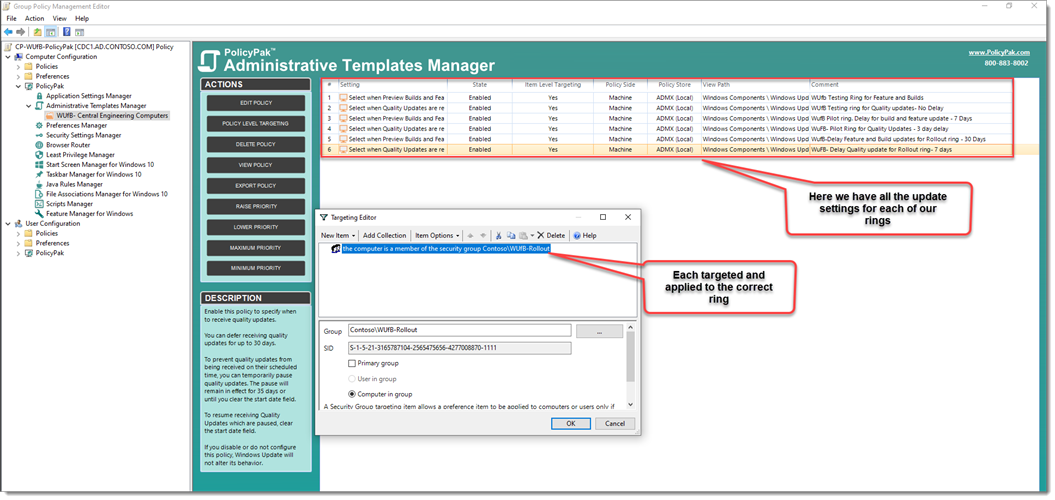Click the Item Level Targeting column header

pyautogui.click(x=552, y=85)
